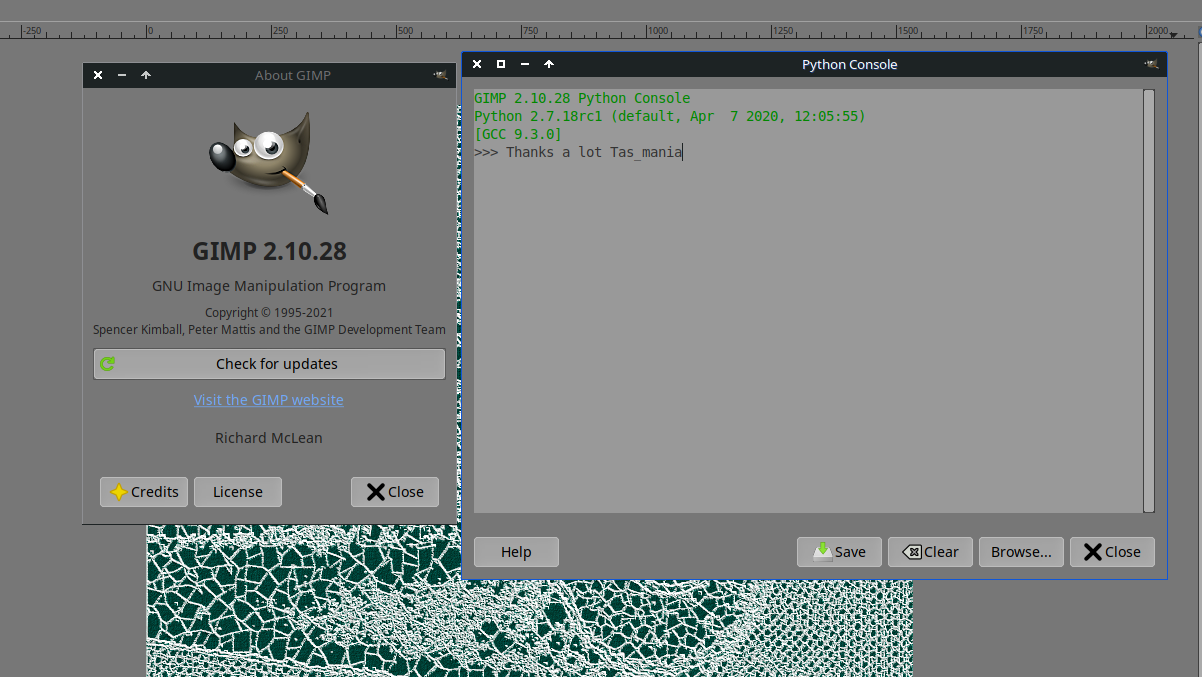Screen dimensions: 1202x677
Task: Click Close button in Python Console
Action: click(x=1112, y=552)
